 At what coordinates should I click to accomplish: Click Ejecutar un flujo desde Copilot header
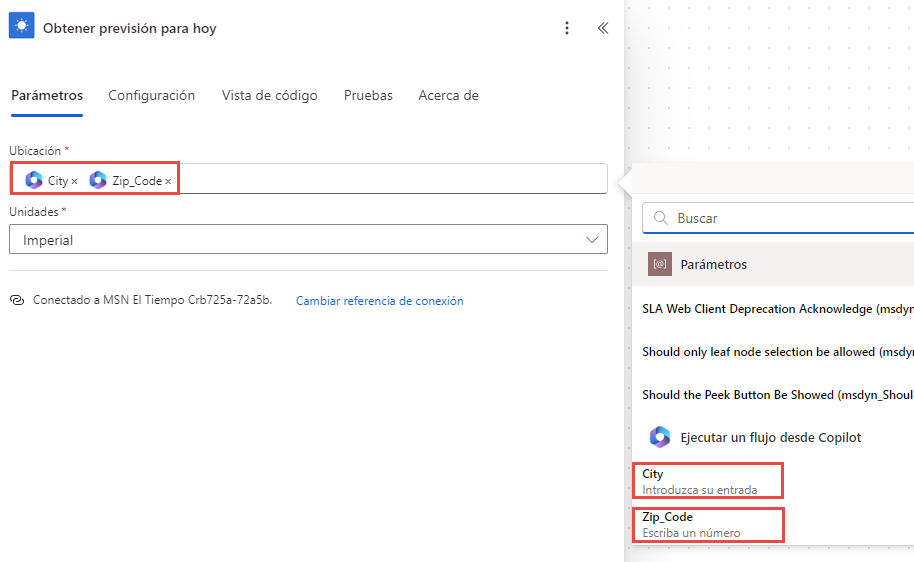pyautogui.click(x=773, y=437)
